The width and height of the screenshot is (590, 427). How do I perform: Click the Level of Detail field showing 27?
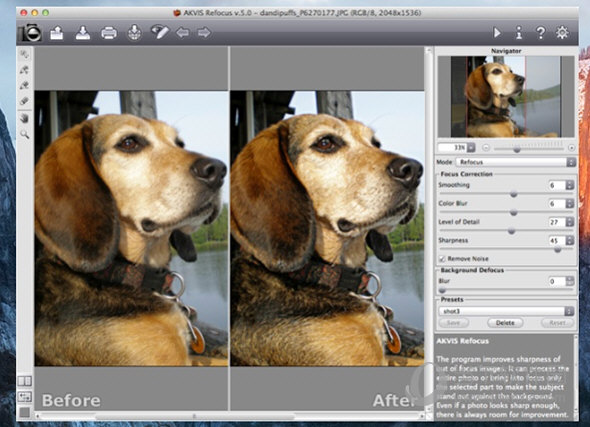coord(557,222)
